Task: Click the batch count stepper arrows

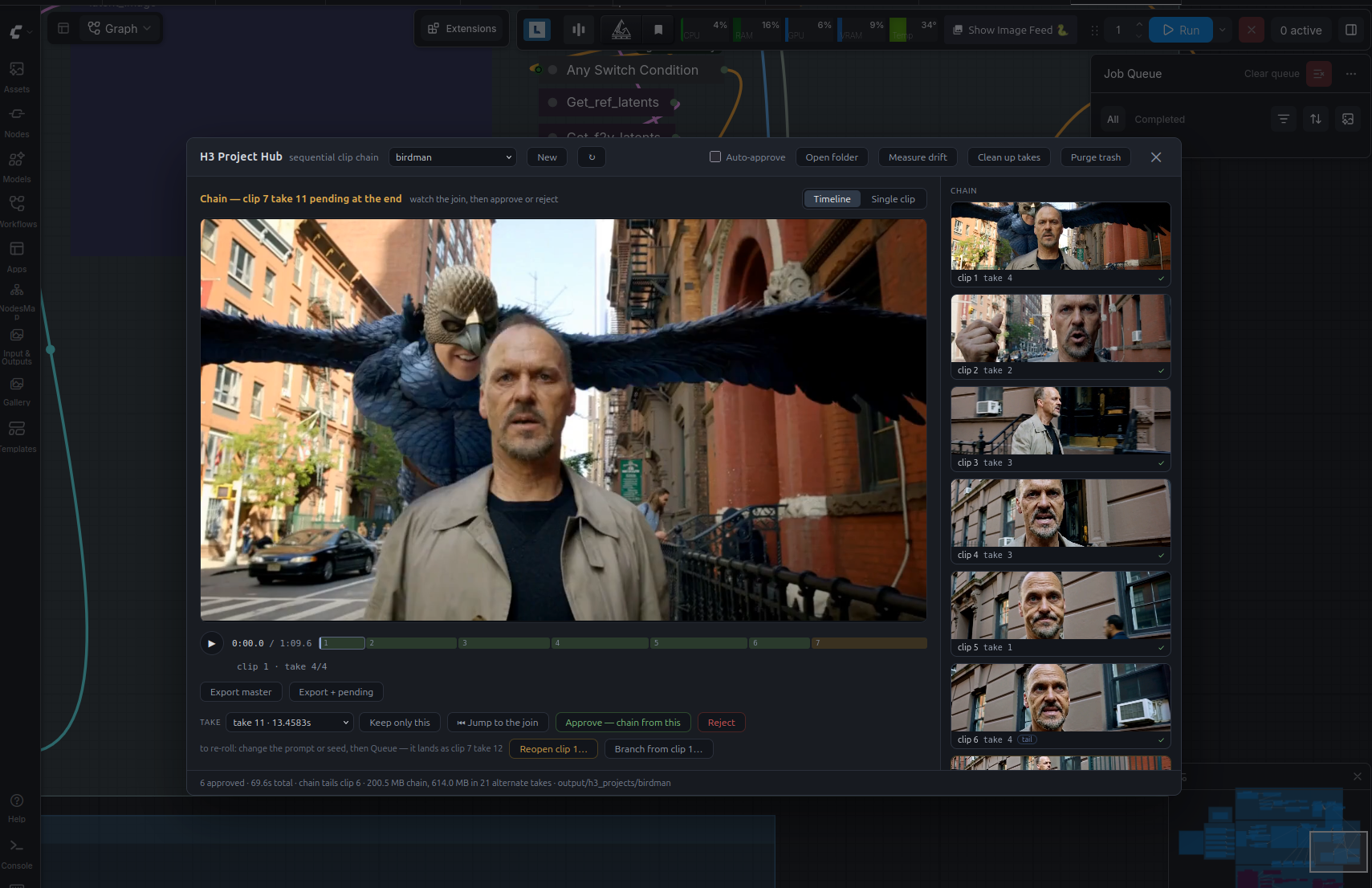Action: click(1138, 31)
